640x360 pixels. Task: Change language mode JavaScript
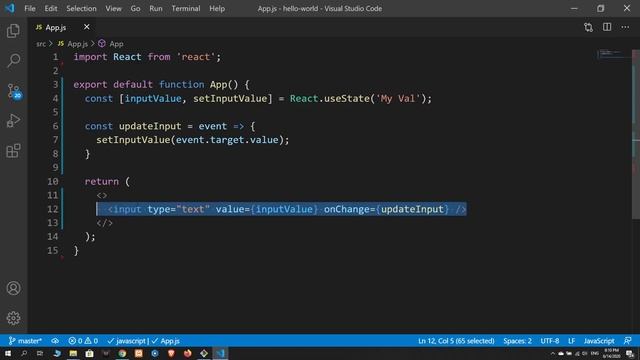599,341
